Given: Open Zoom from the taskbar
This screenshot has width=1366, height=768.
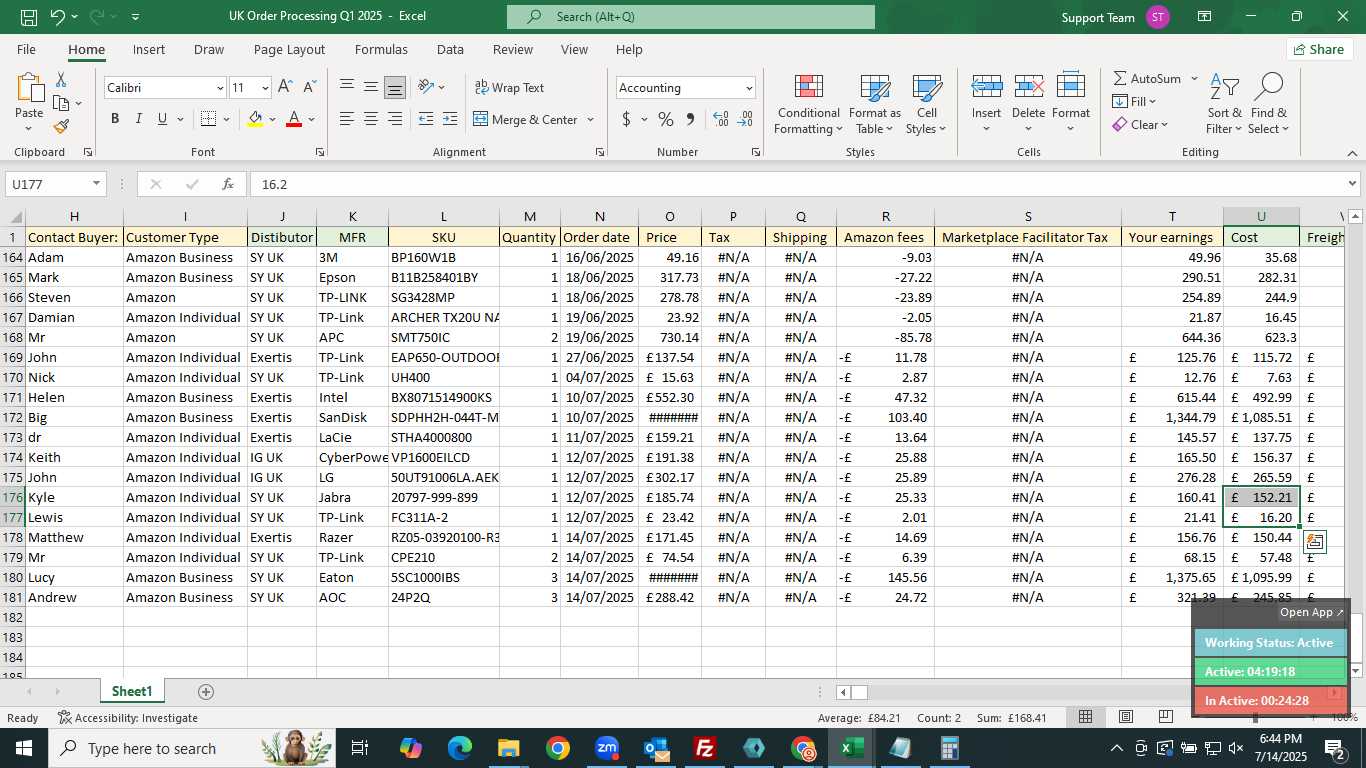Looking at the screenshot, I should (x=607, y=748).
